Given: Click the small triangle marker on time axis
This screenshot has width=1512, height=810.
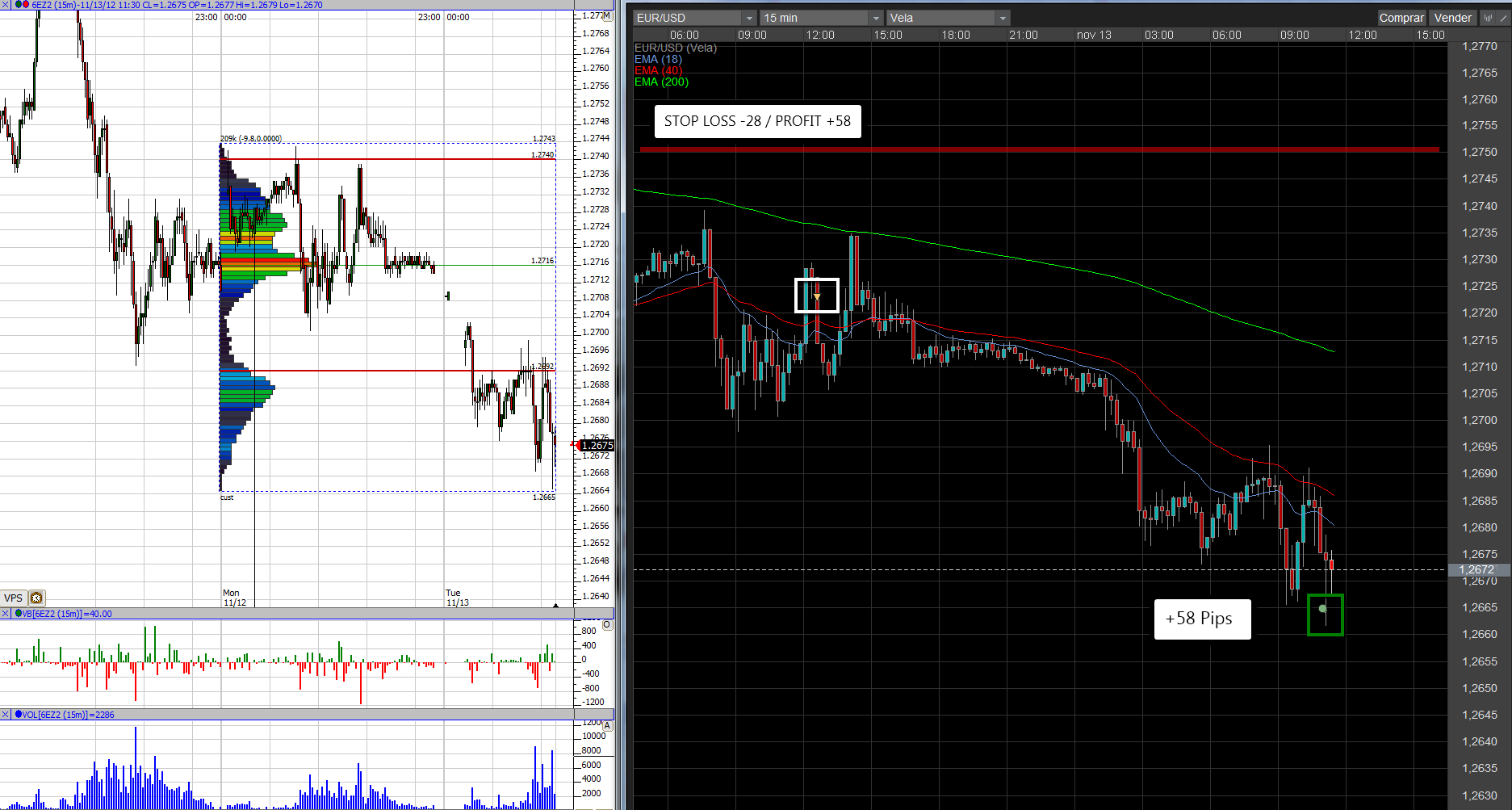Looking at the screenshot, I should point(555,605).
